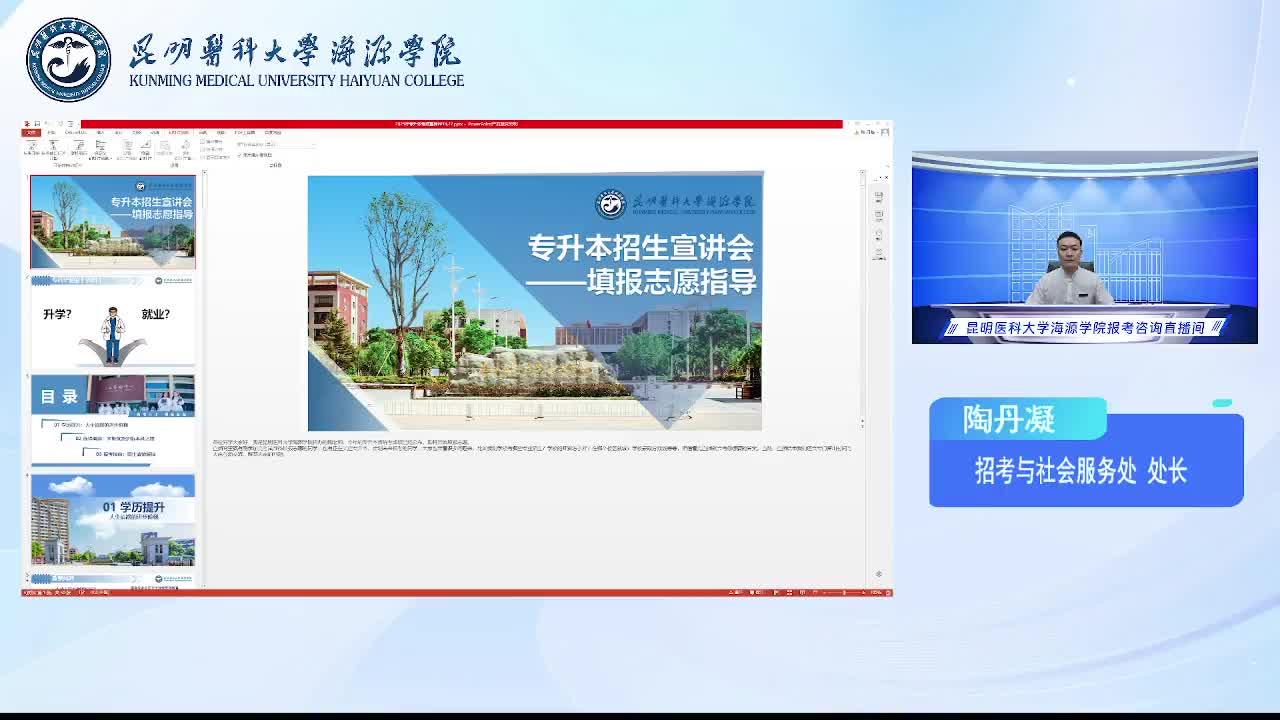Toggle the Show Media Controls checkbox

tap(215, 157)
